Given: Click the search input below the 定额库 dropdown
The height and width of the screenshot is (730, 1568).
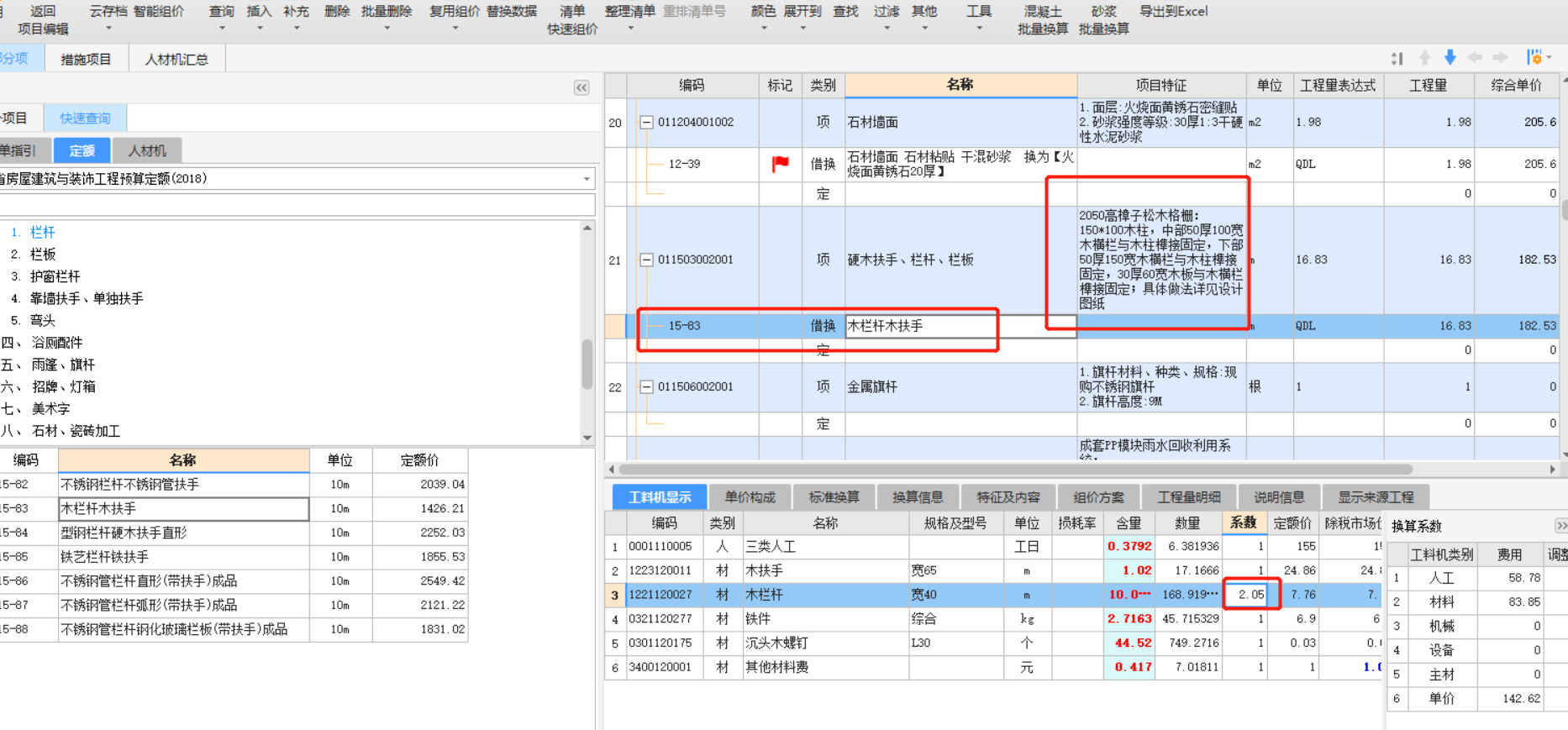Looking at the screenshot, I should coord(297,205).
